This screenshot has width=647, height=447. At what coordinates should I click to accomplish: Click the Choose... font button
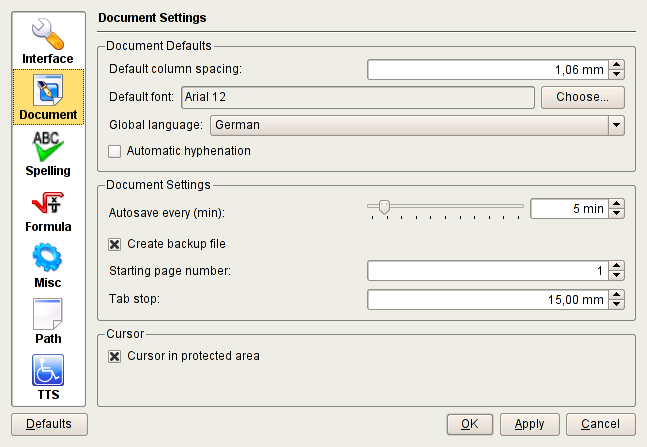click(x=582, y=97)
